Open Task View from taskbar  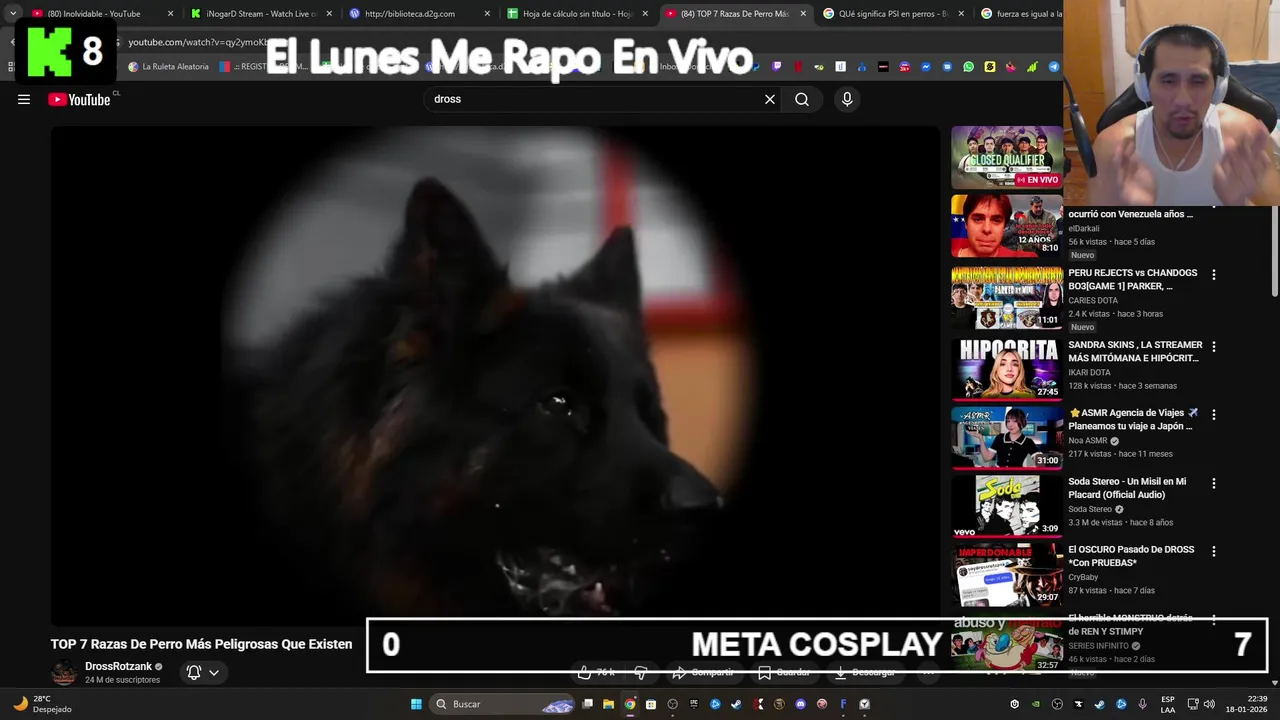pos(588,704)
